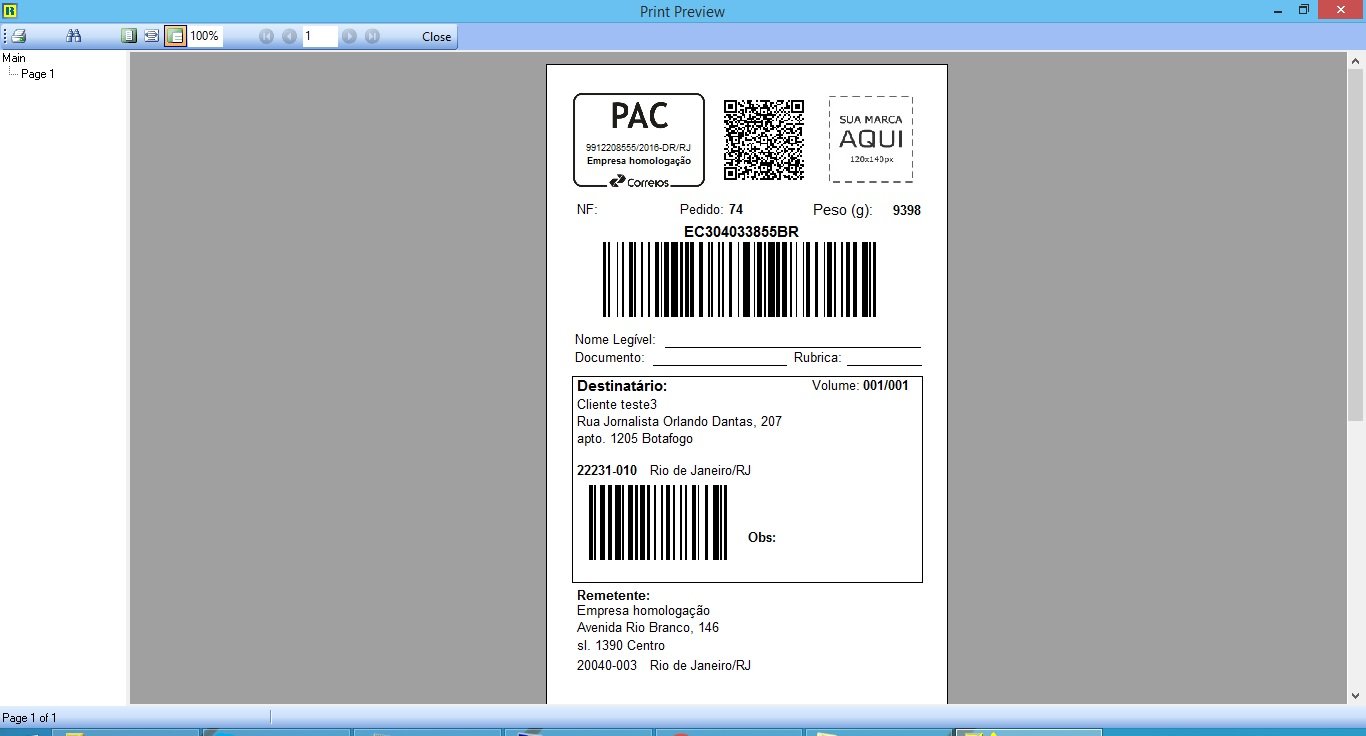The image size is (1366, 736).
Task: Click 'Rua Jornalista Orlando Dantas, 207'
Action: click(x=679, y=422)
